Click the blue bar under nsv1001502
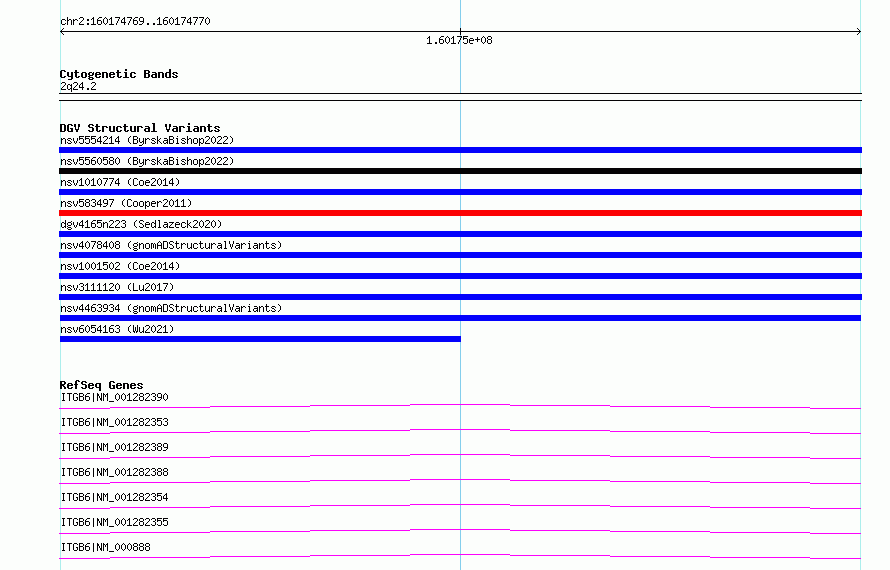Image resolution: width=890 pixels, height=570 pixels. [460, 276]
